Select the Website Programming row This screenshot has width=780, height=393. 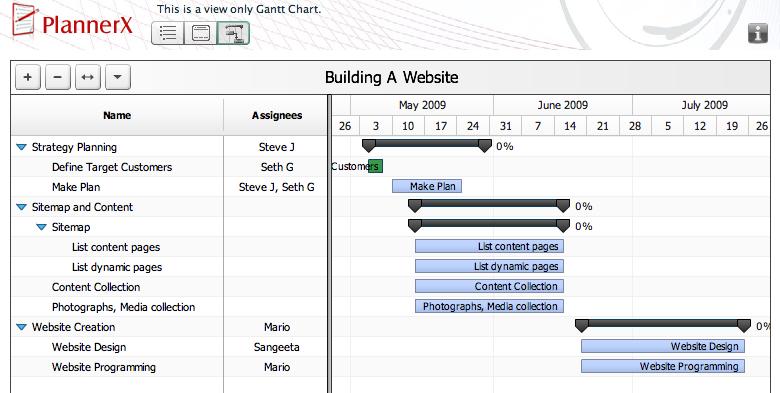click(169, 367)
